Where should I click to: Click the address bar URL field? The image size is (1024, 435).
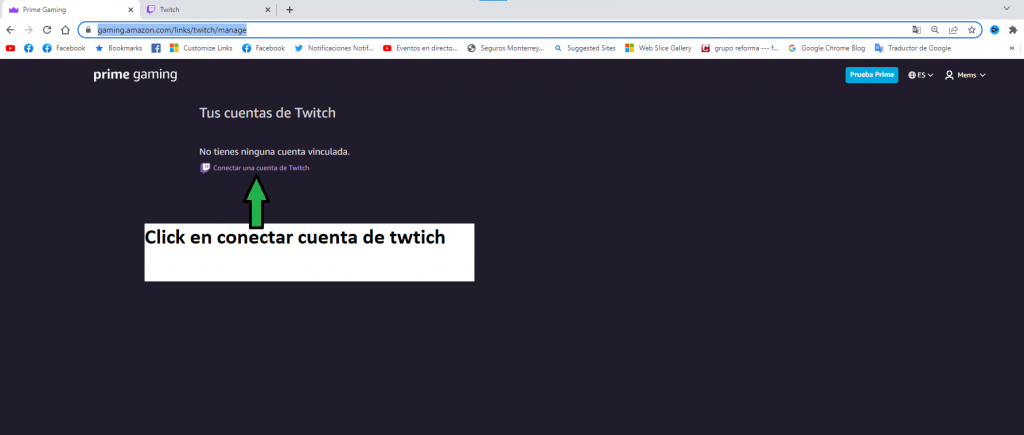coord(500,30)
